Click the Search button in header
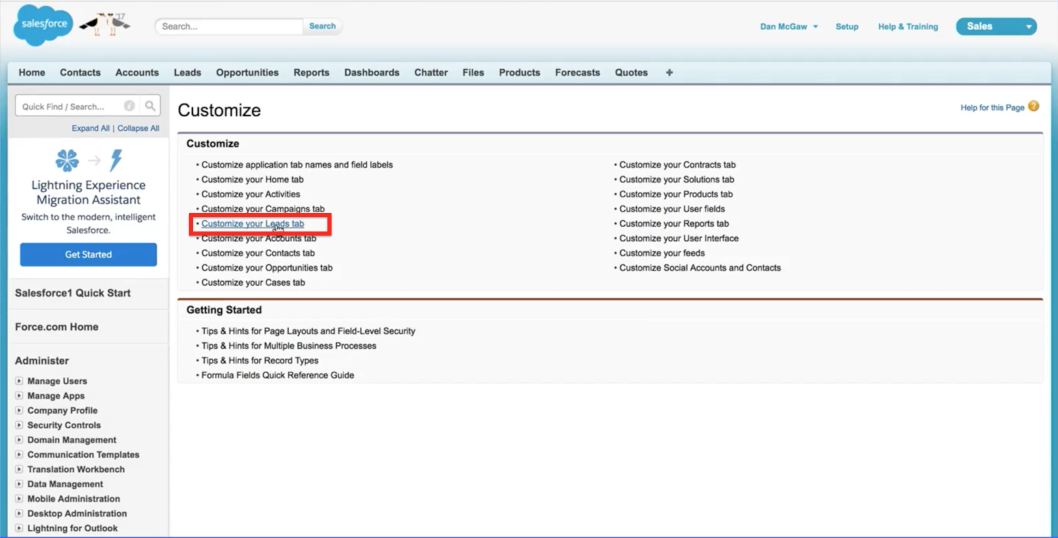 click(323, 26)
